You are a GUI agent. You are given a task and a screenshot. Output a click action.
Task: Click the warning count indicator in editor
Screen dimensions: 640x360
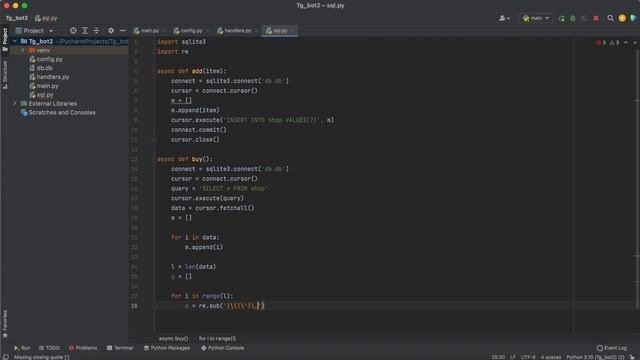coord(614,42)
